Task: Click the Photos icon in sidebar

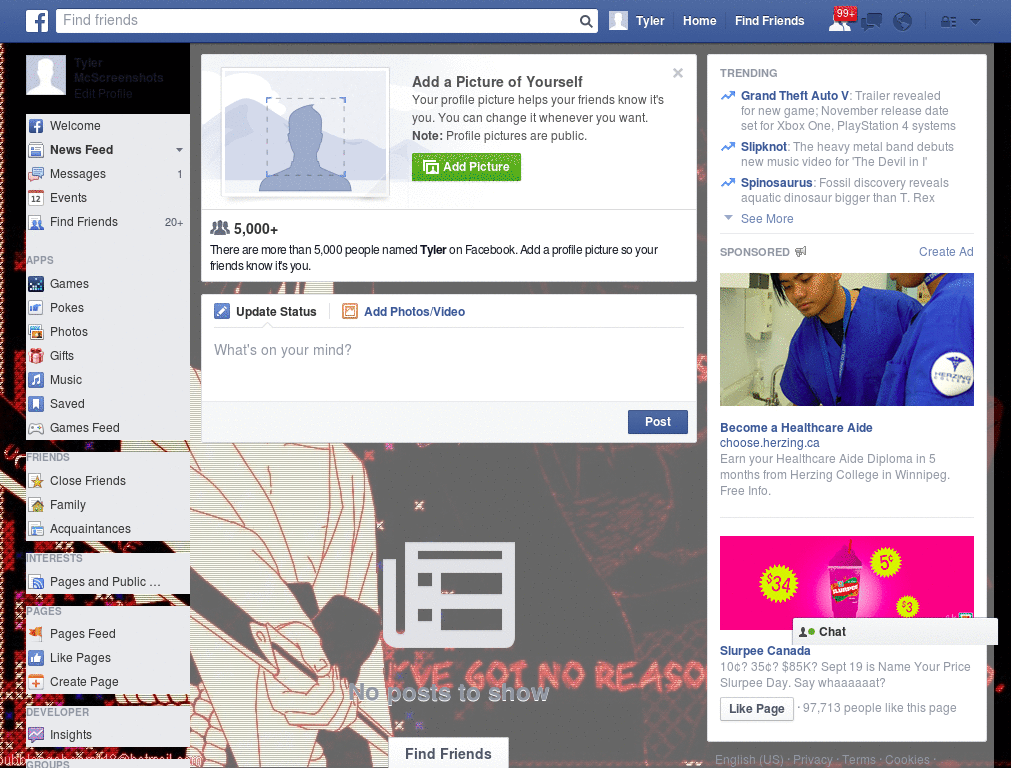Action: 36,332
